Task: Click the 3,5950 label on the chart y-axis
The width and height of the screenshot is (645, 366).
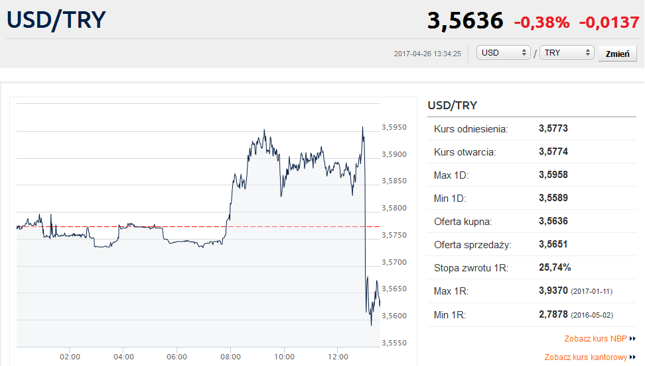Action: 394,127
